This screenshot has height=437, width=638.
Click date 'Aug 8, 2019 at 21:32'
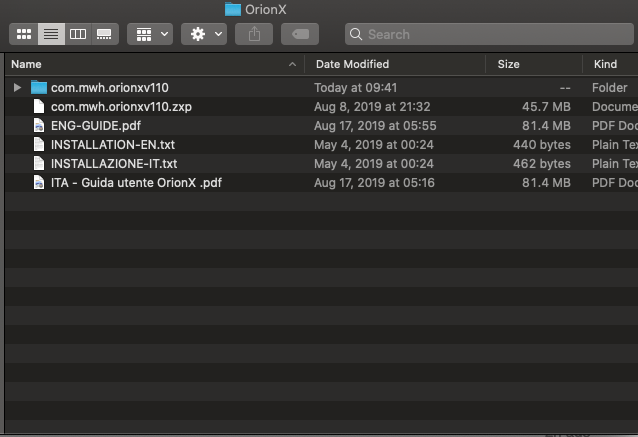pos(372,107)
